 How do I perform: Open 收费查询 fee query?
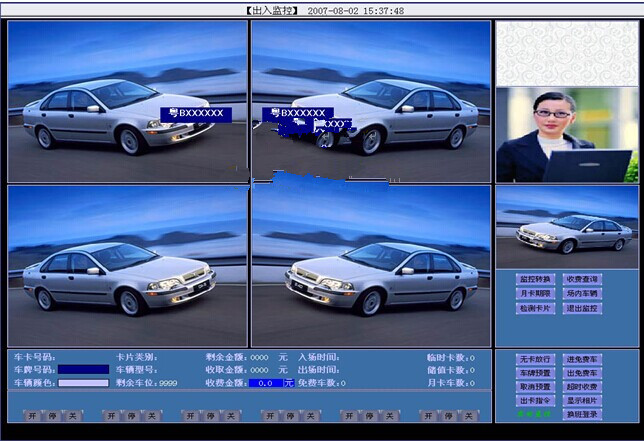(582, 279)
